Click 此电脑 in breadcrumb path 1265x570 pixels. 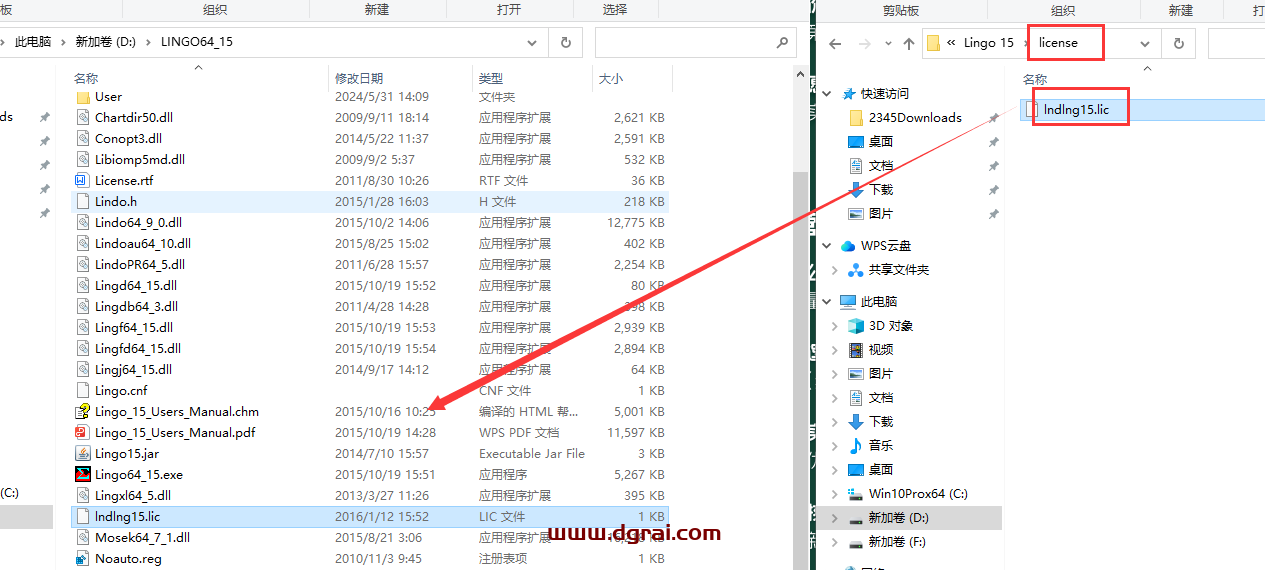33,43
